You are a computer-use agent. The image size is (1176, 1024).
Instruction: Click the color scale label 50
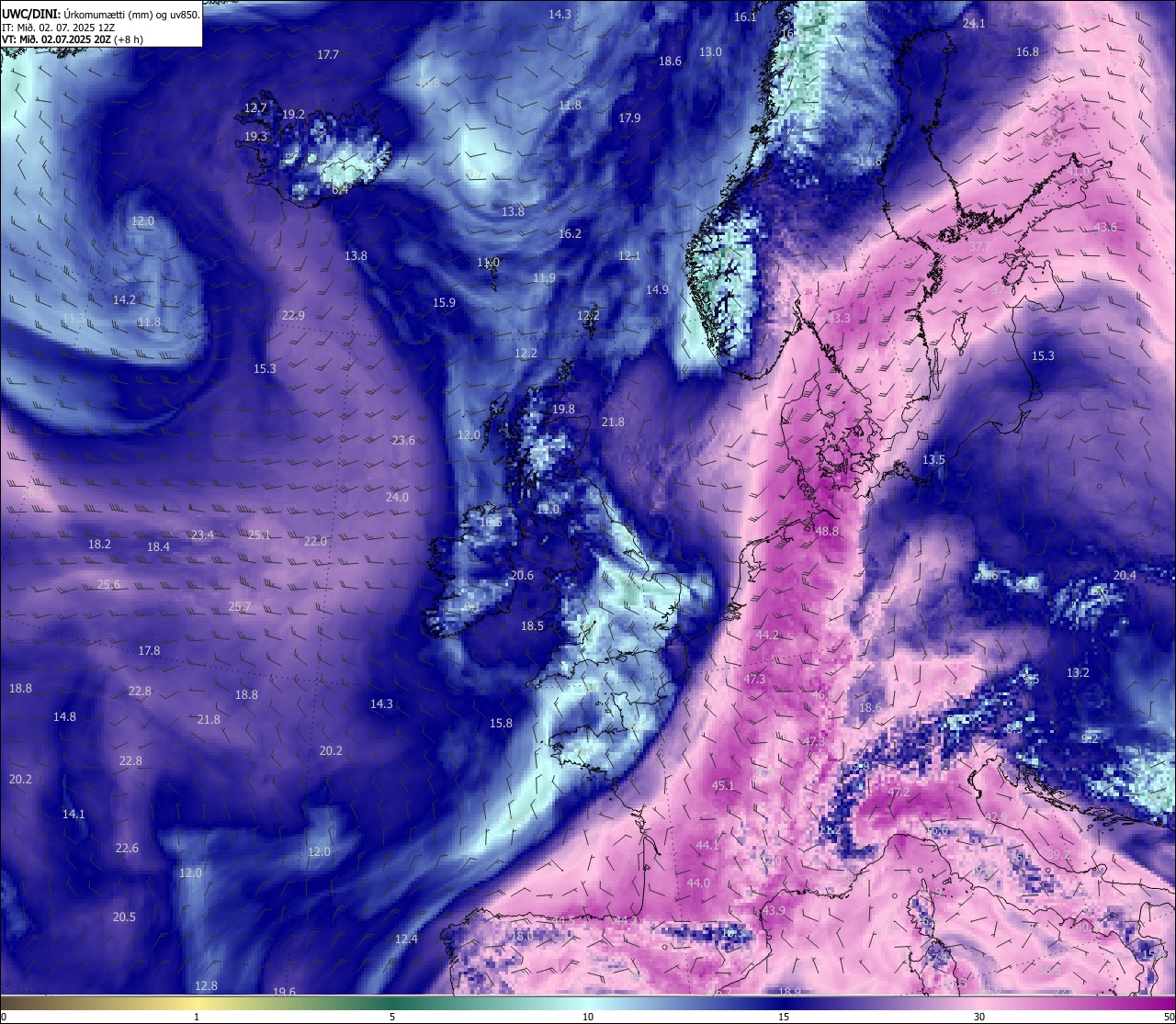tap(1169, 1017)
